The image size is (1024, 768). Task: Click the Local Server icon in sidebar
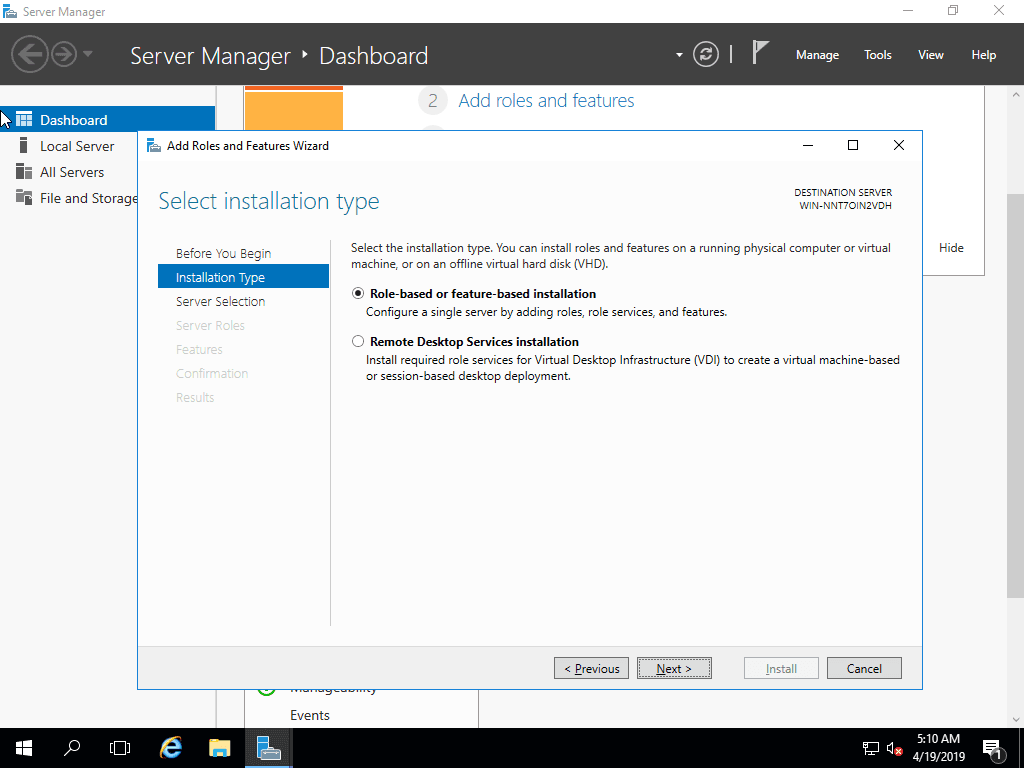pos(24,145)
